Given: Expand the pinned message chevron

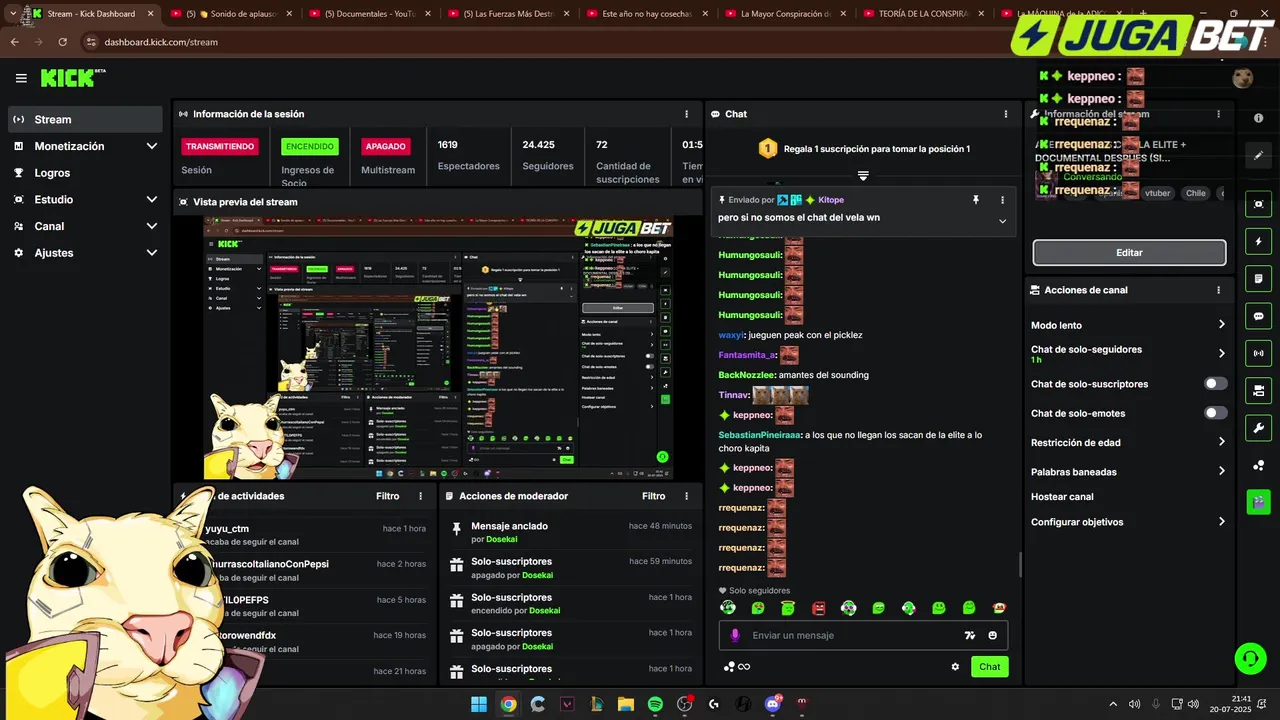Looking at the screenshot, I should tap(1002, 221).
